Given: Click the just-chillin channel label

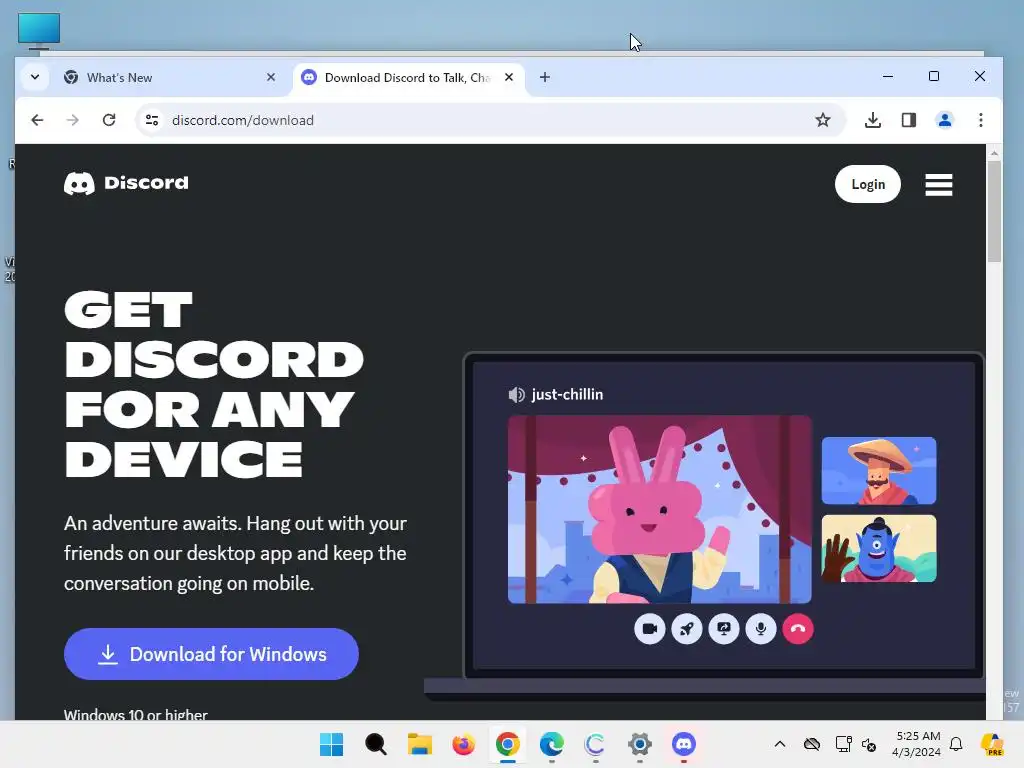Looking at the screenshot, I should [567, 394].
